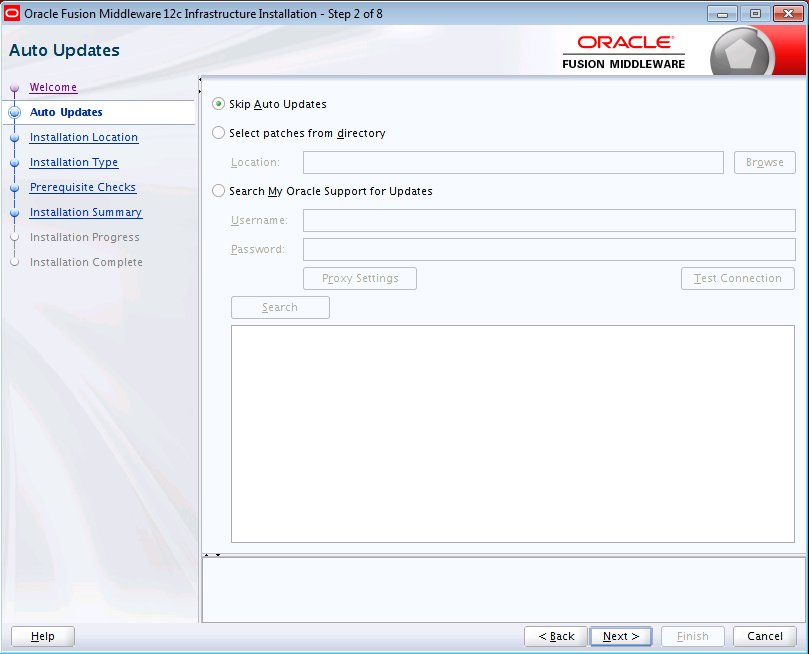This screenshot has height=654, width=809.
Task: Minimize the installer window
Action: pyautogui.click(x=722, y=14)
